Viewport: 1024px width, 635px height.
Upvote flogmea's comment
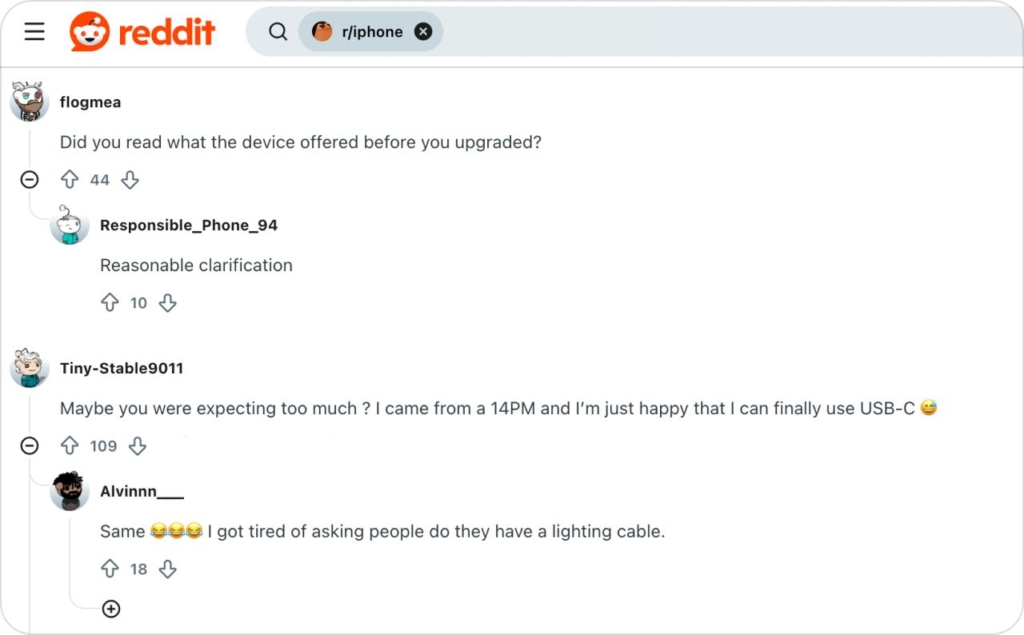pyautogui.click(x=70, y=180)
